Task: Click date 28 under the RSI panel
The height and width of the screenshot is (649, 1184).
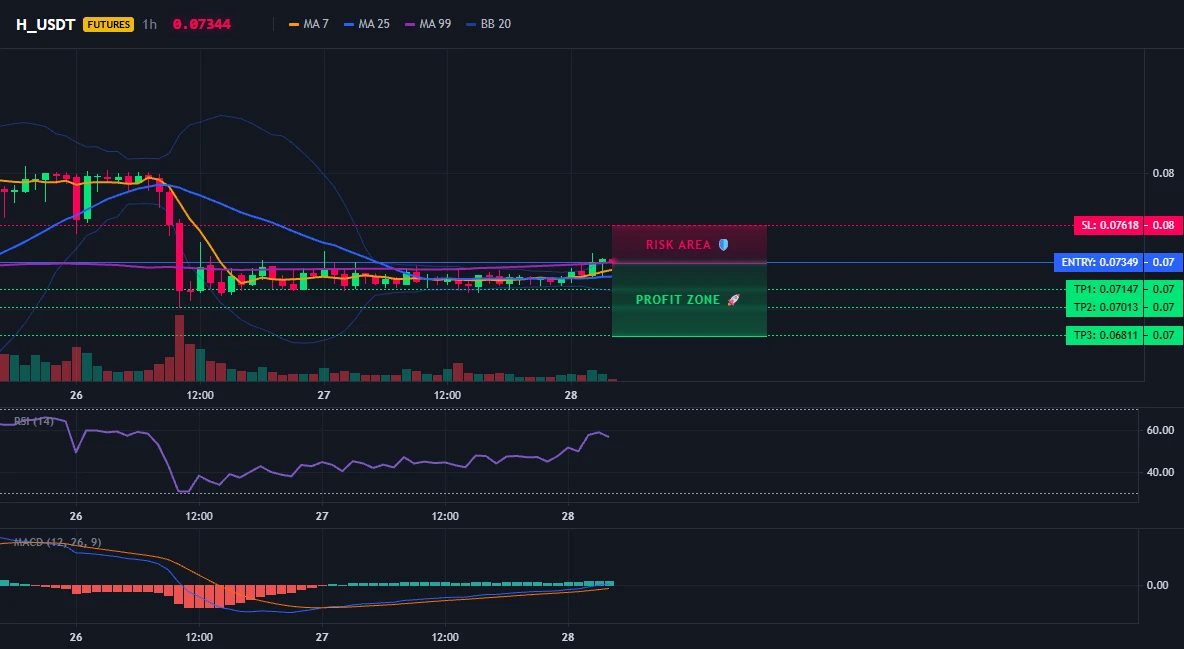Action: tap(568, 516)
